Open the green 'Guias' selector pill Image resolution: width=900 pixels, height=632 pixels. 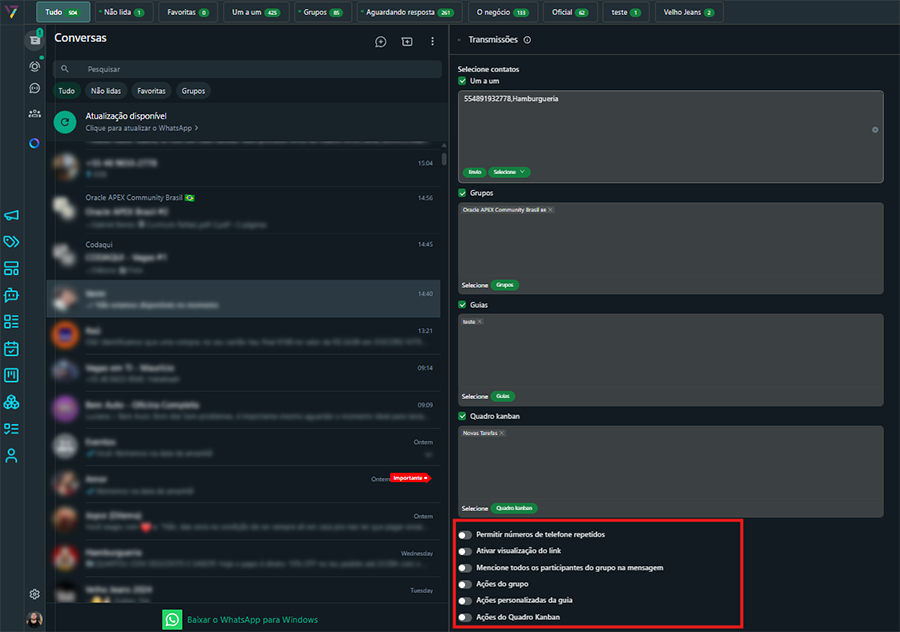tap(503, 396)
